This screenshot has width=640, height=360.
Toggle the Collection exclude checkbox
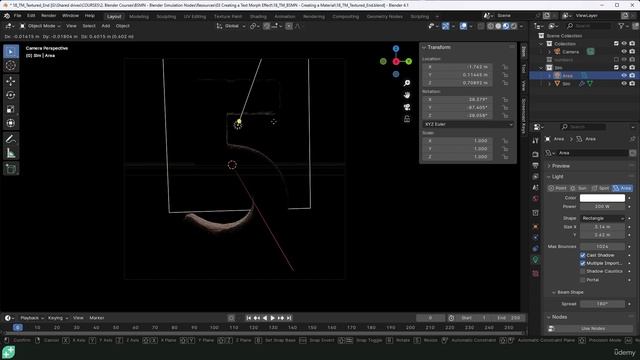pos(616,44)
